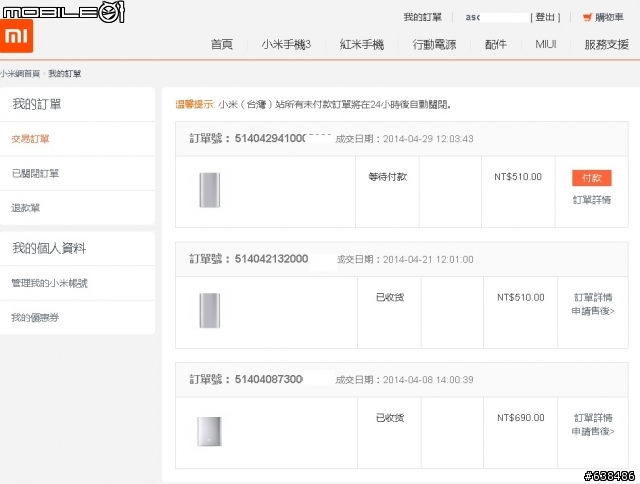The width and height of the screenshot is (640, 484).
Task: Click date 2014-04-29 12:03:43
Action: pos(428,139)
